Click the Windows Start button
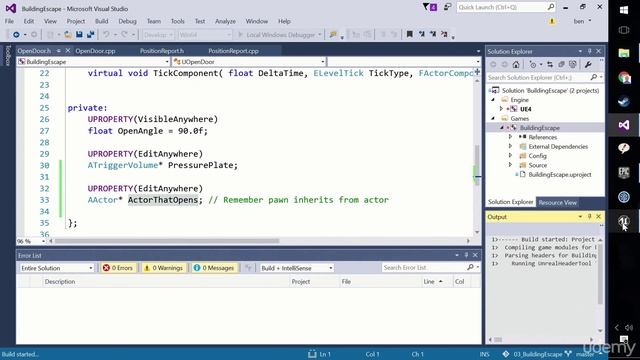Image resolution: width=640 pixels, height=360 pixels. point(624,10)
